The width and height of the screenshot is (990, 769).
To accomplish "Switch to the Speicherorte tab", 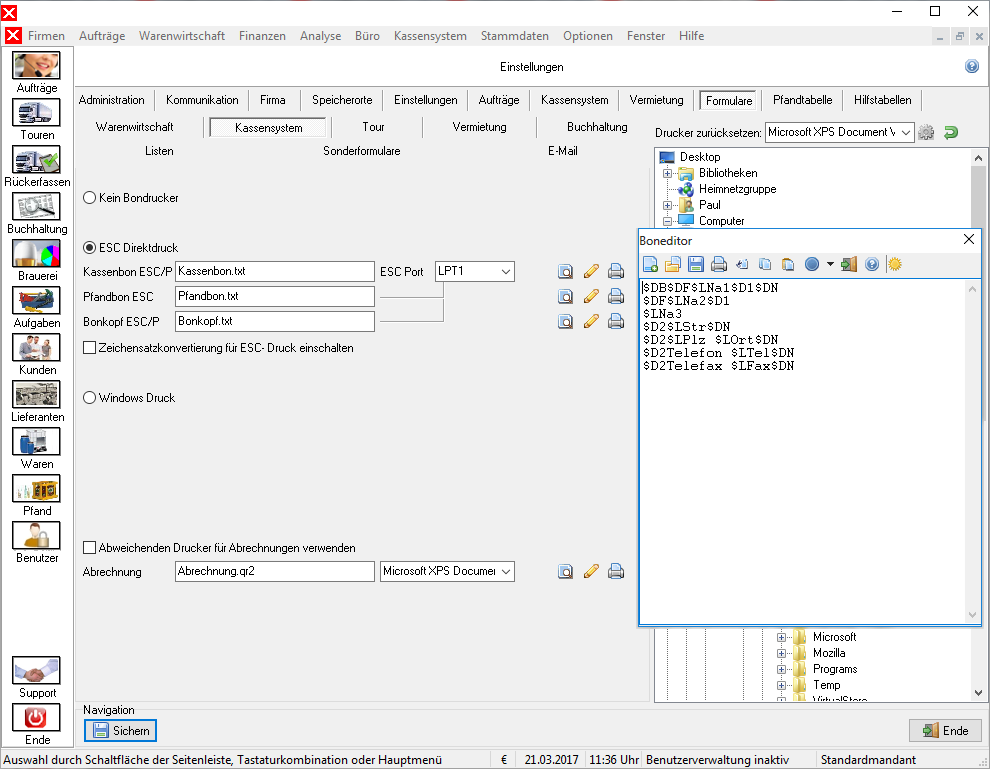I will (342, 100).
